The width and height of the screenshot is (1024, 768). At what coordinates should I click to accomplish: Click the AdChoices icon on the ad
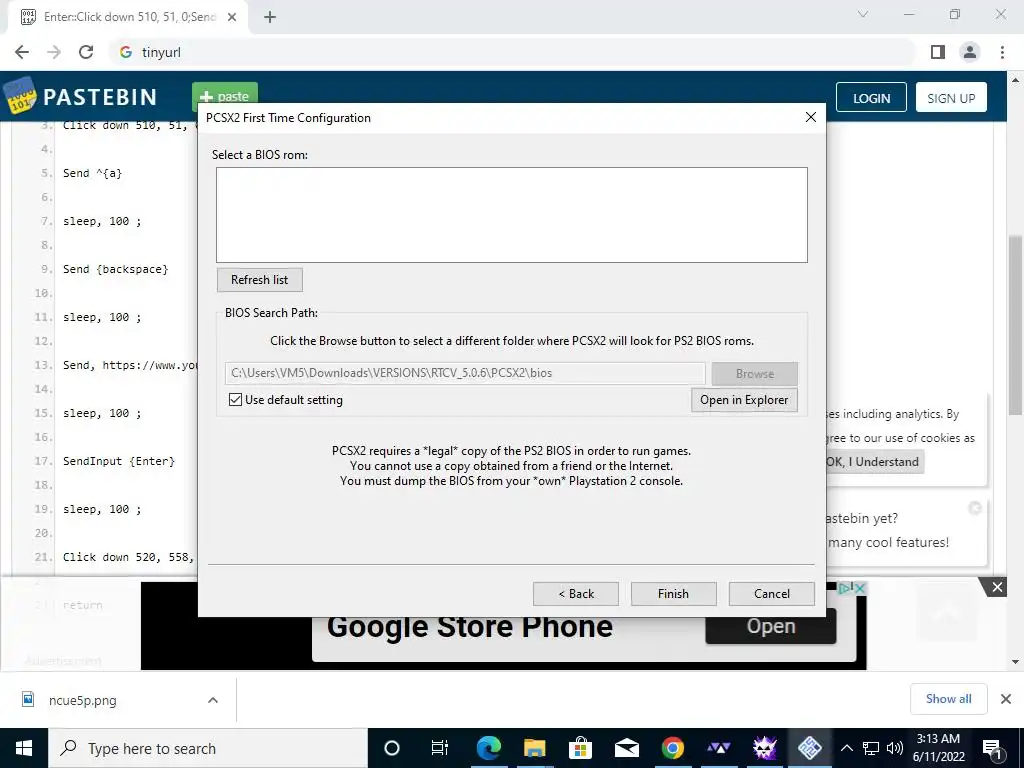[x=844, y=588]
